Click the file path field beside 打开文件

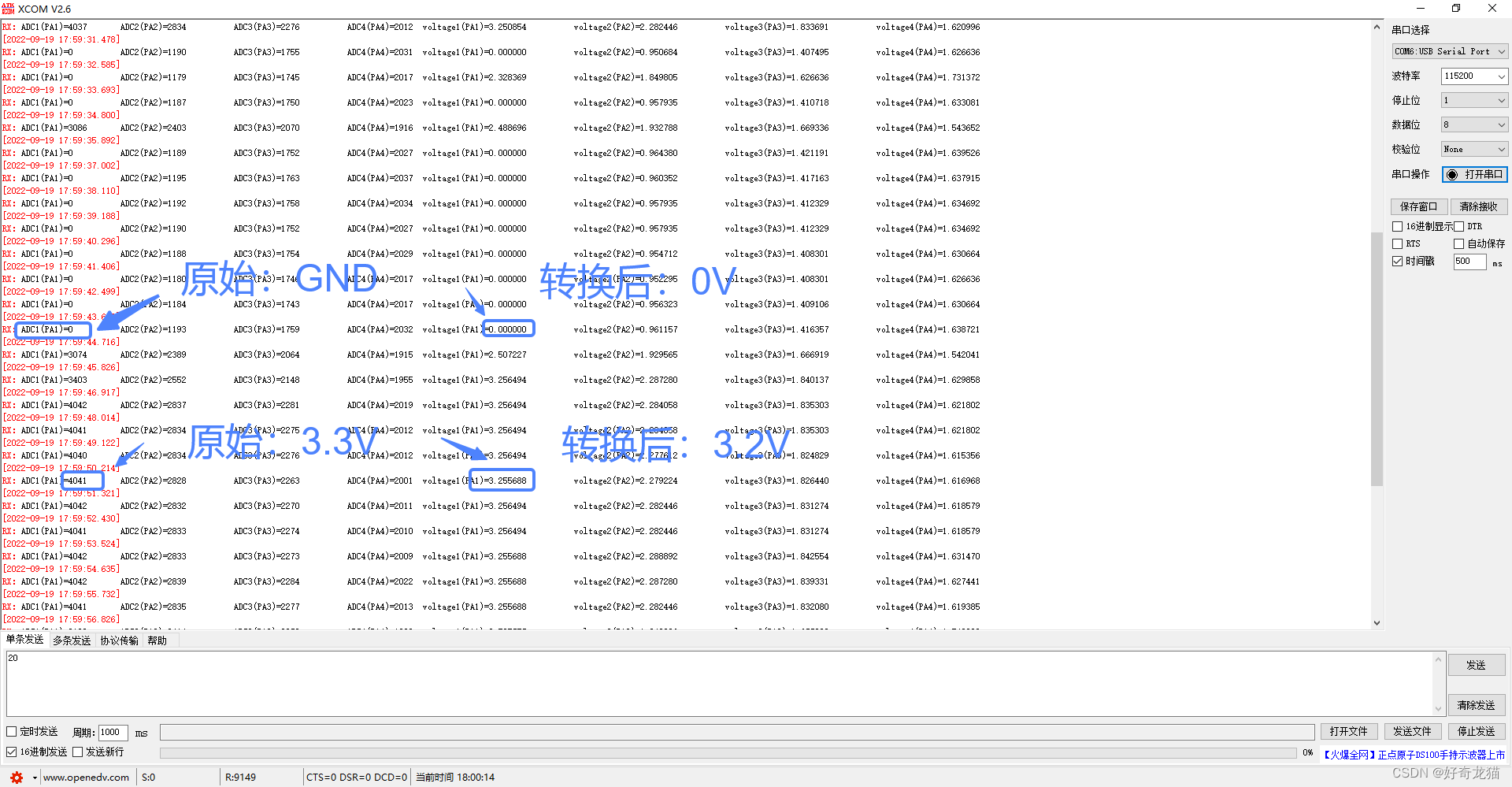[737, 732]
